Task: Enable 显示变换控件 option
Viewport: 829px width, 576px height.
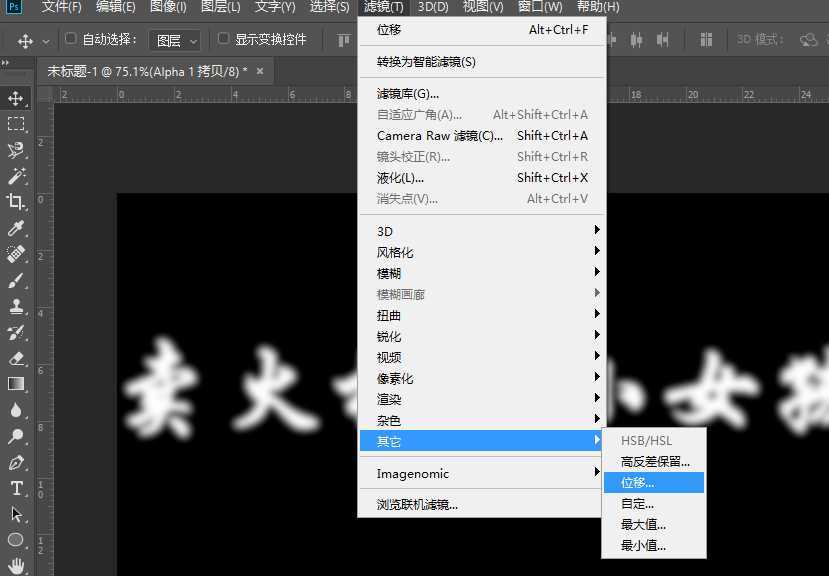Action: tap(225, 39)
